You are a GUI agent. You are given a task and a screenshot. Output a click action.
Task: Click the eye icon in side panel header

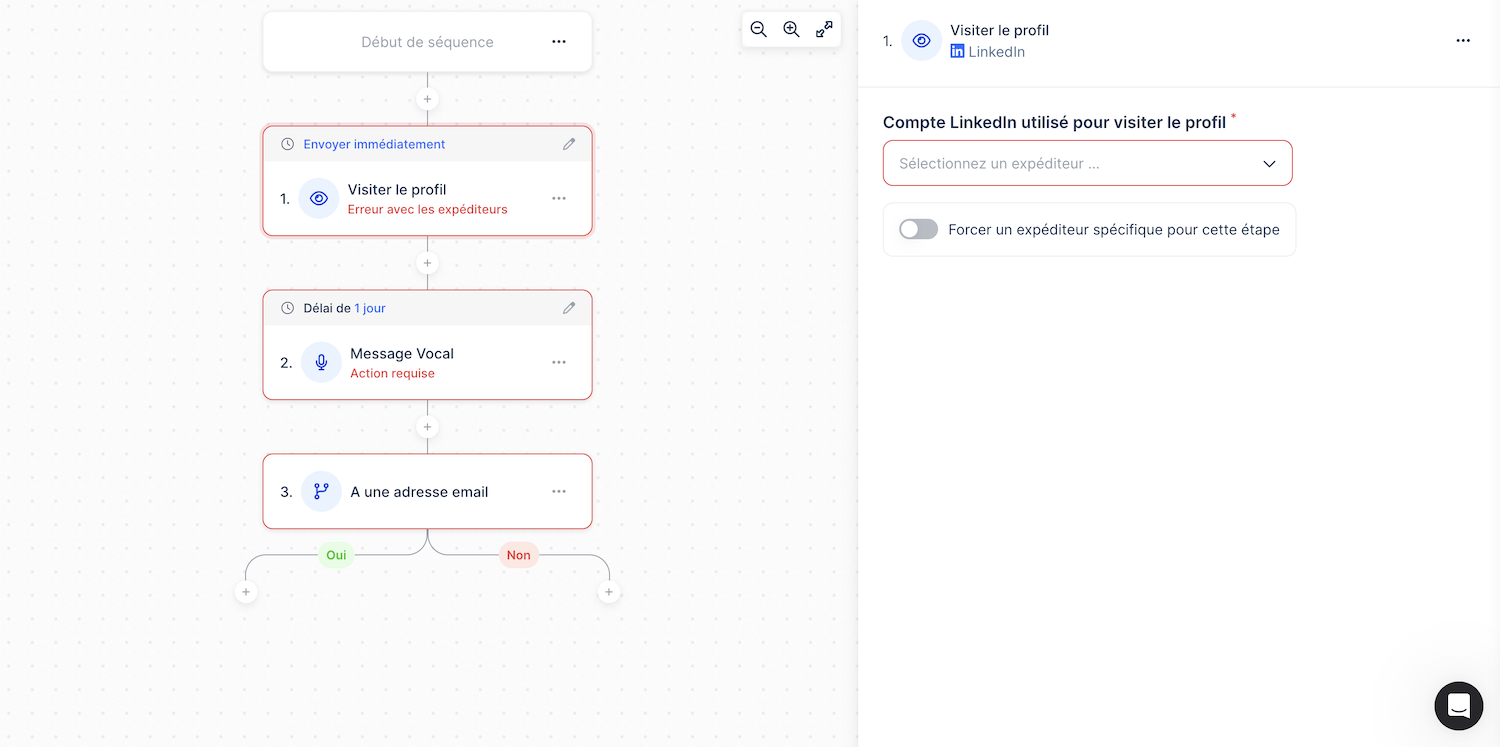pyautogui.click(x=921, y=41)
